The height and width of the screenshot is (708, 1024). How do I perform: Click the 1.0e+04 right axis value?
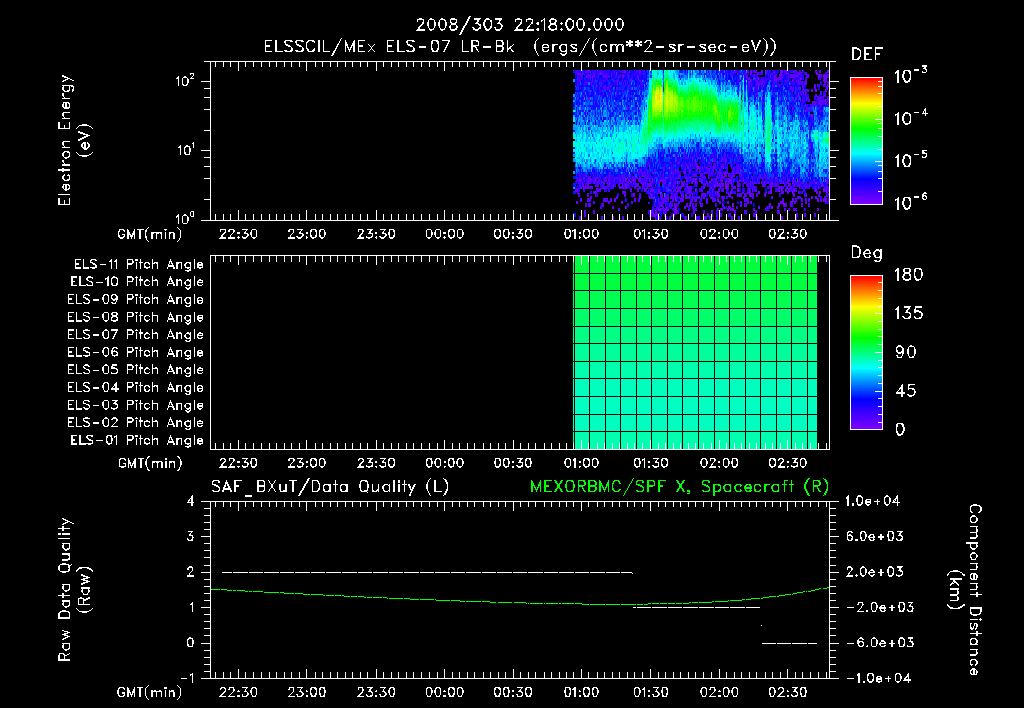[x=872, y=502]
